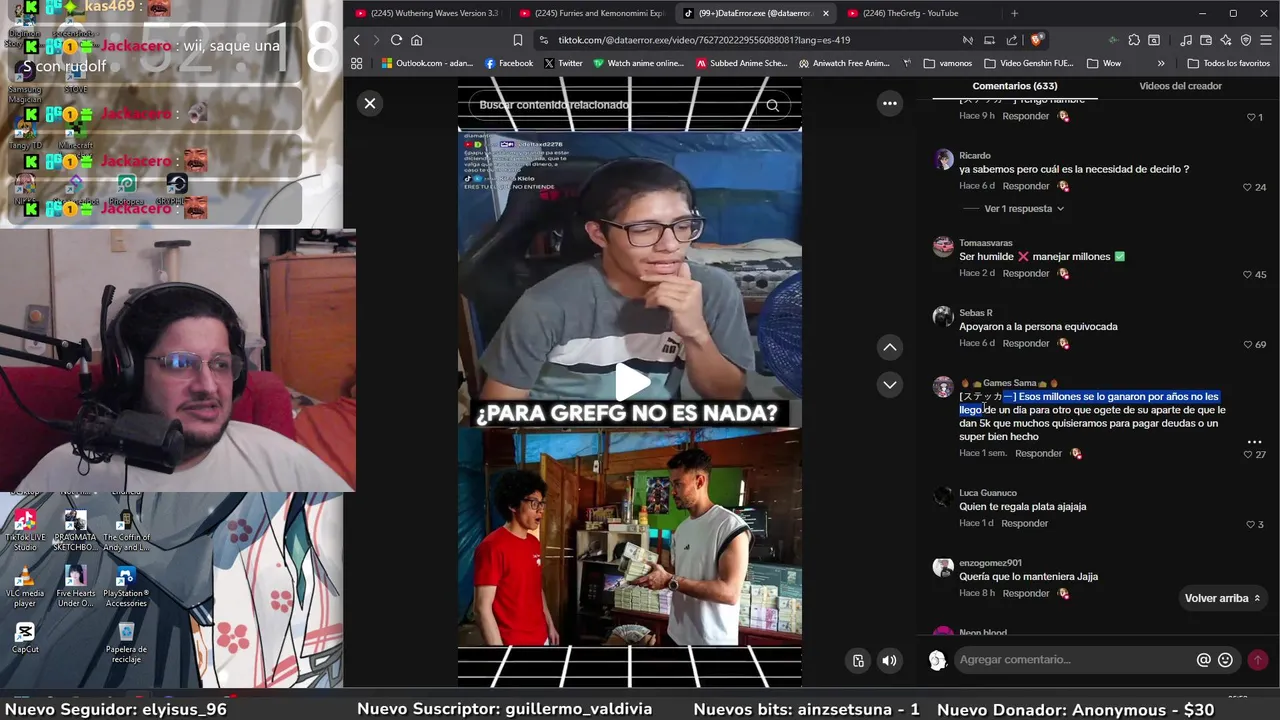Open Todos los favoritos folder
Viewport: 1280px width, 720px height.
[x=1228, y=63]
